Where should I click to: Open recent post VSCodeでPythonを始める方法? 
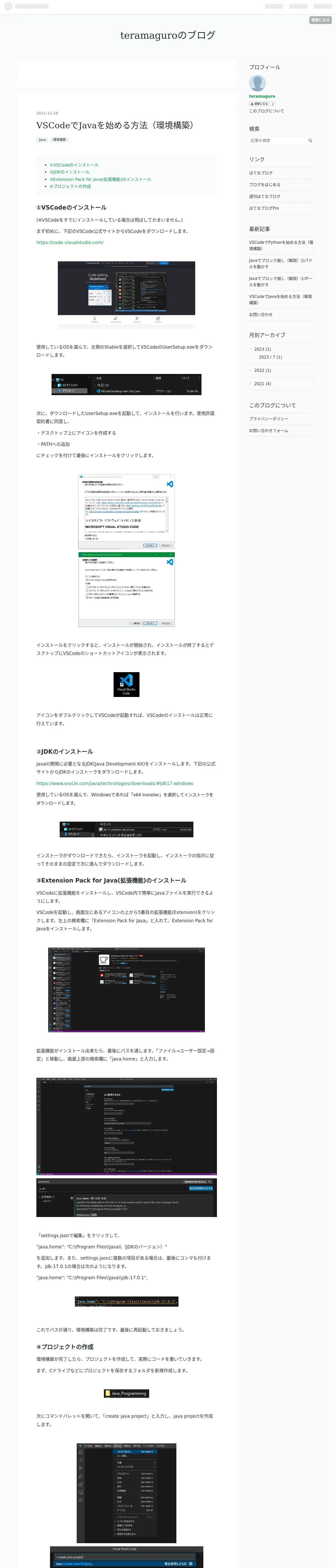click(x=281, y=245)
